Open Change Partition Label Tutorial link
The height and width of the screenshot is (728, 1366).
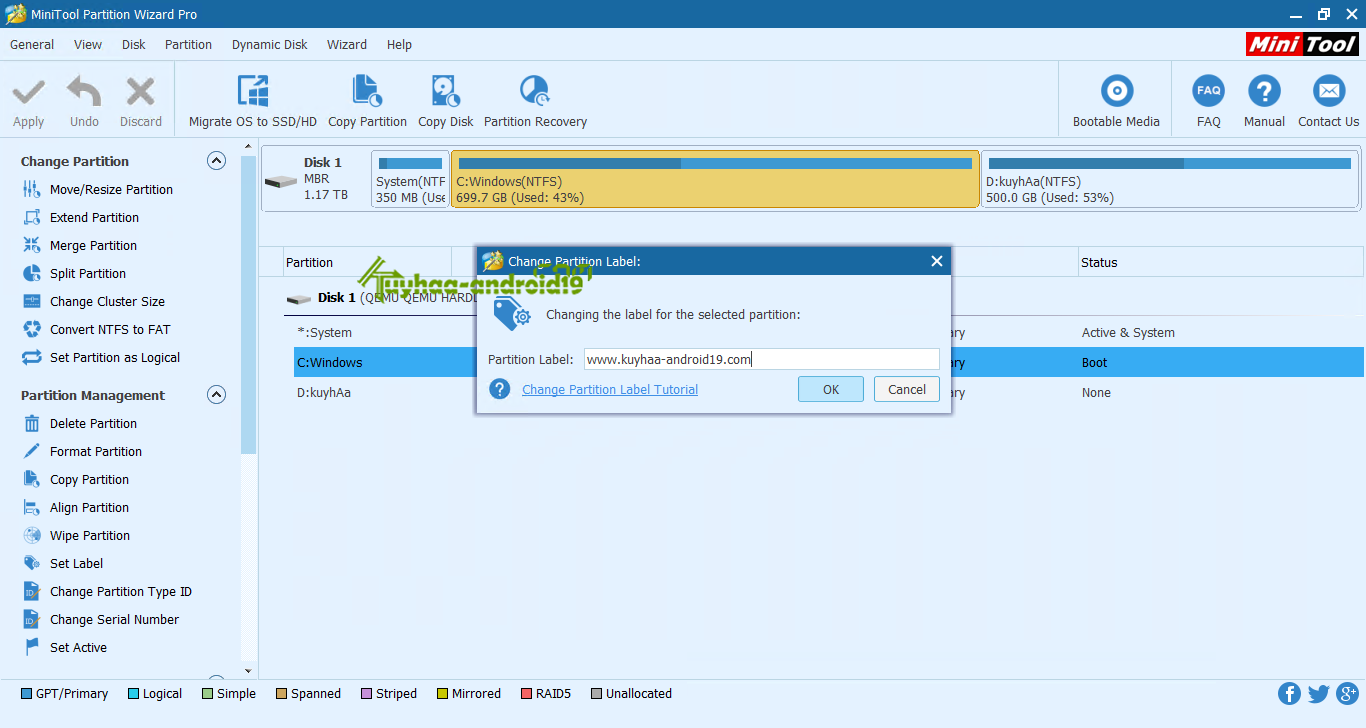click(610, 390)
